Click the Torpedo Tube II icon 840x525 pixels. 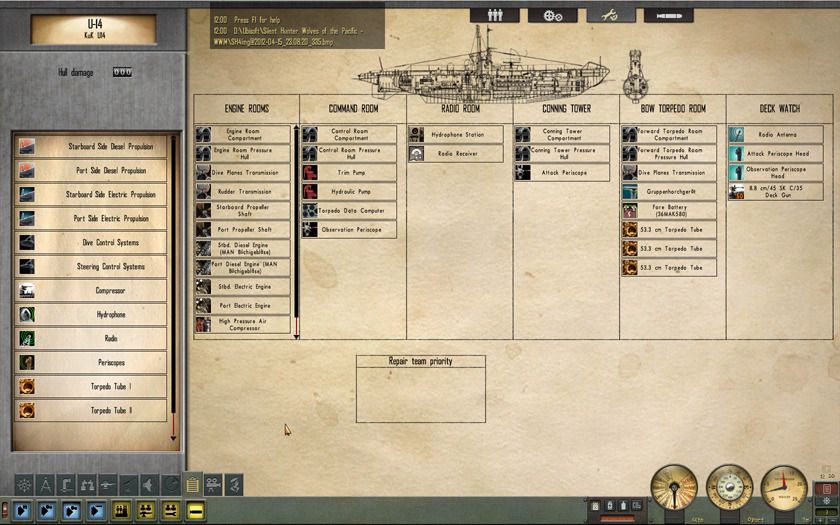click(x=27, y=410)
